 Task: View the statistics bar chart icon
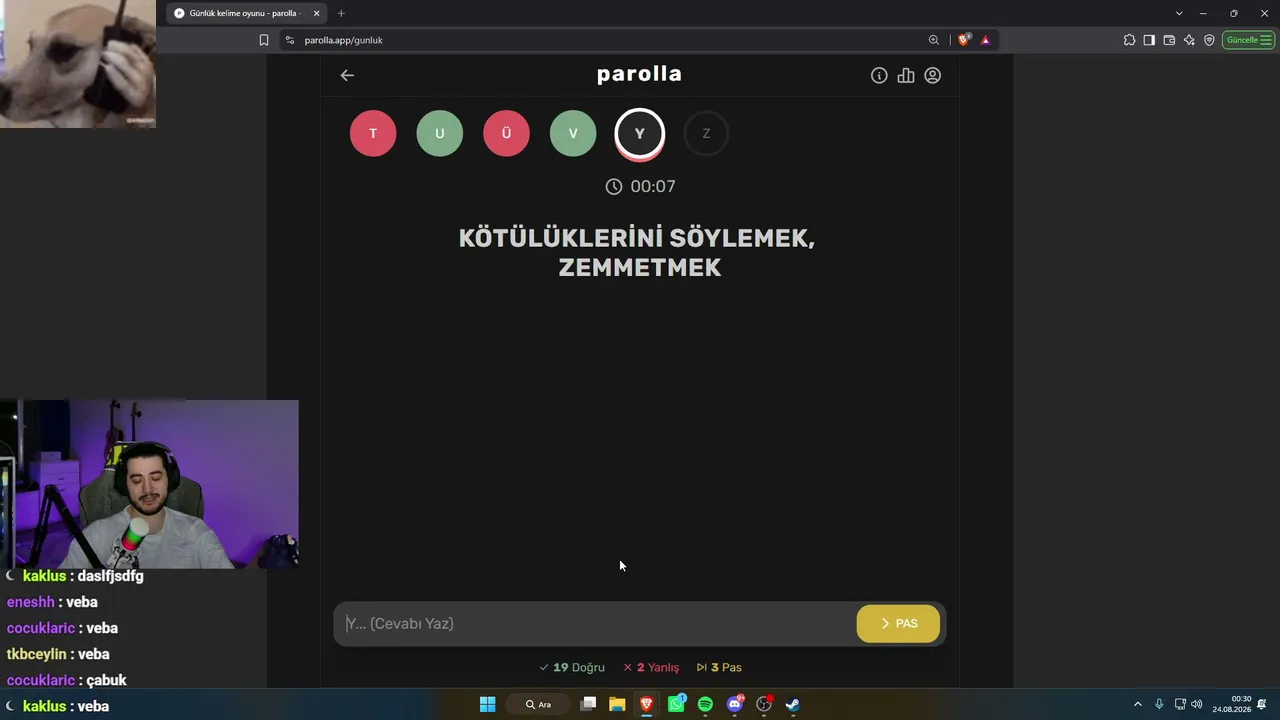906,75
